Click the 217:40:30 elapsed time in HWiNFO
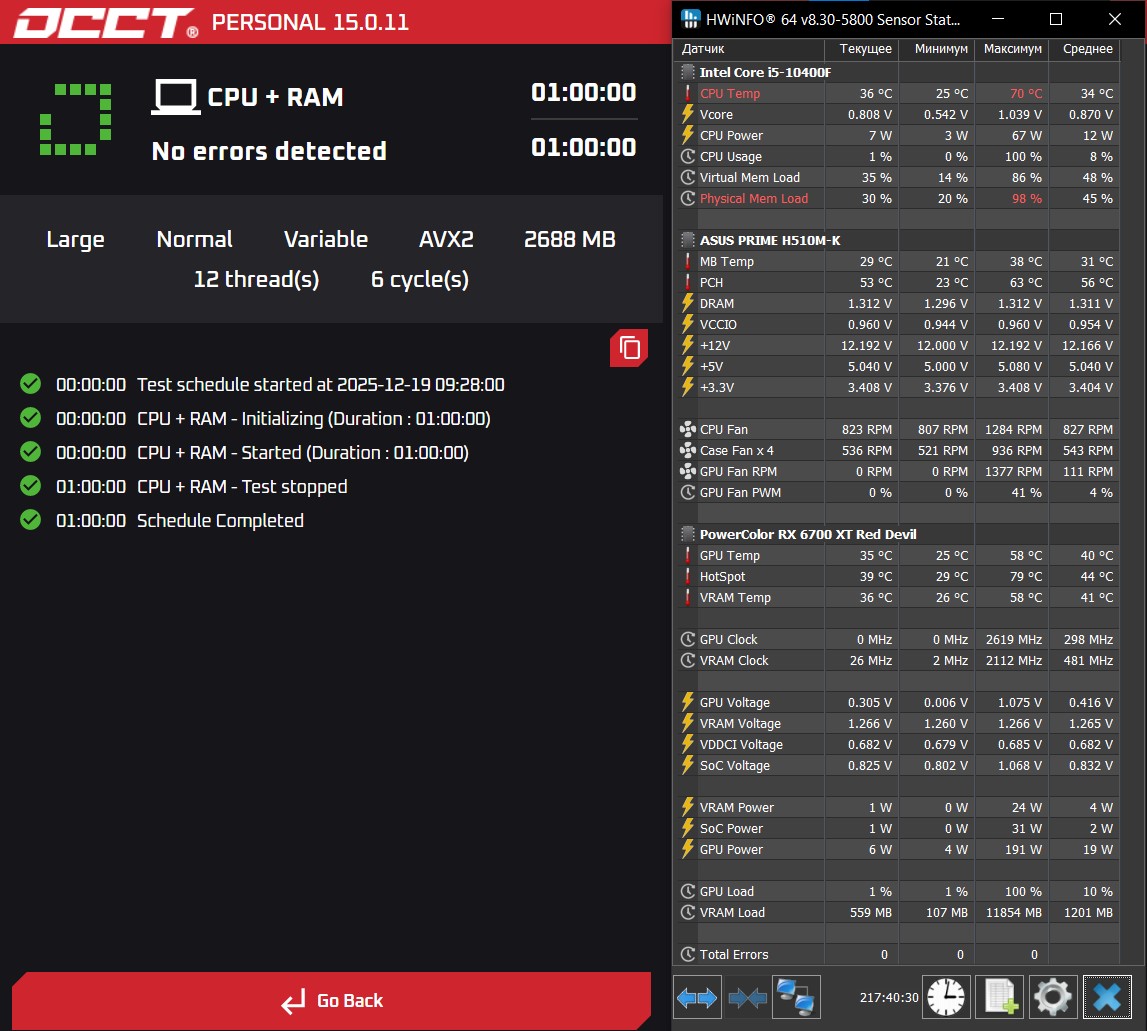The image size is (1147, 1031). pyautogui.click(x=889, y=997)
